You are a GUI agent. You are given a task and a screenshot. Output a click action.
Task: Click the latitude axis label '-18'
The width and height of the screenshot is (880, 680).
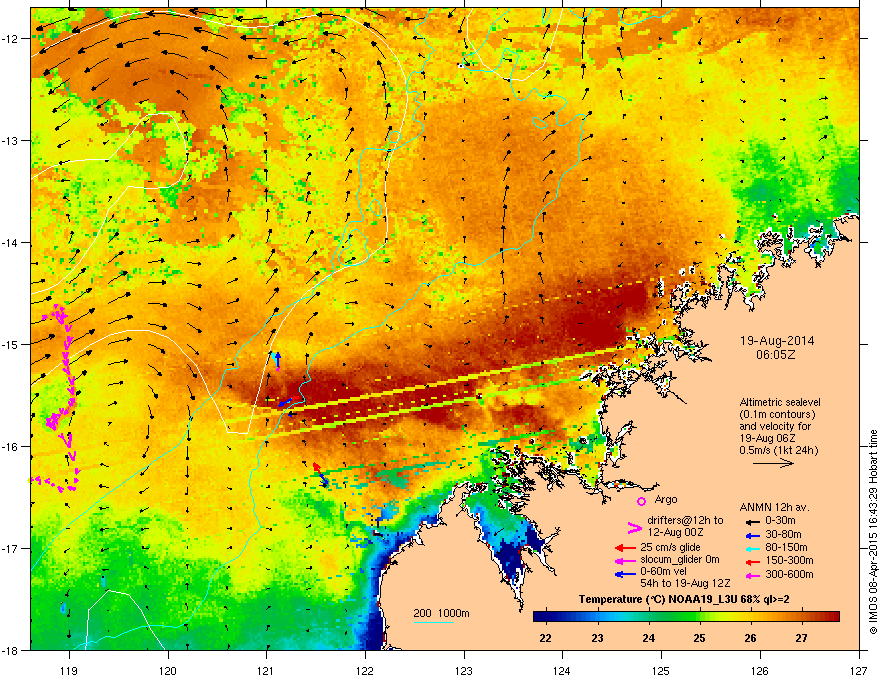click(x=11, y=650)
